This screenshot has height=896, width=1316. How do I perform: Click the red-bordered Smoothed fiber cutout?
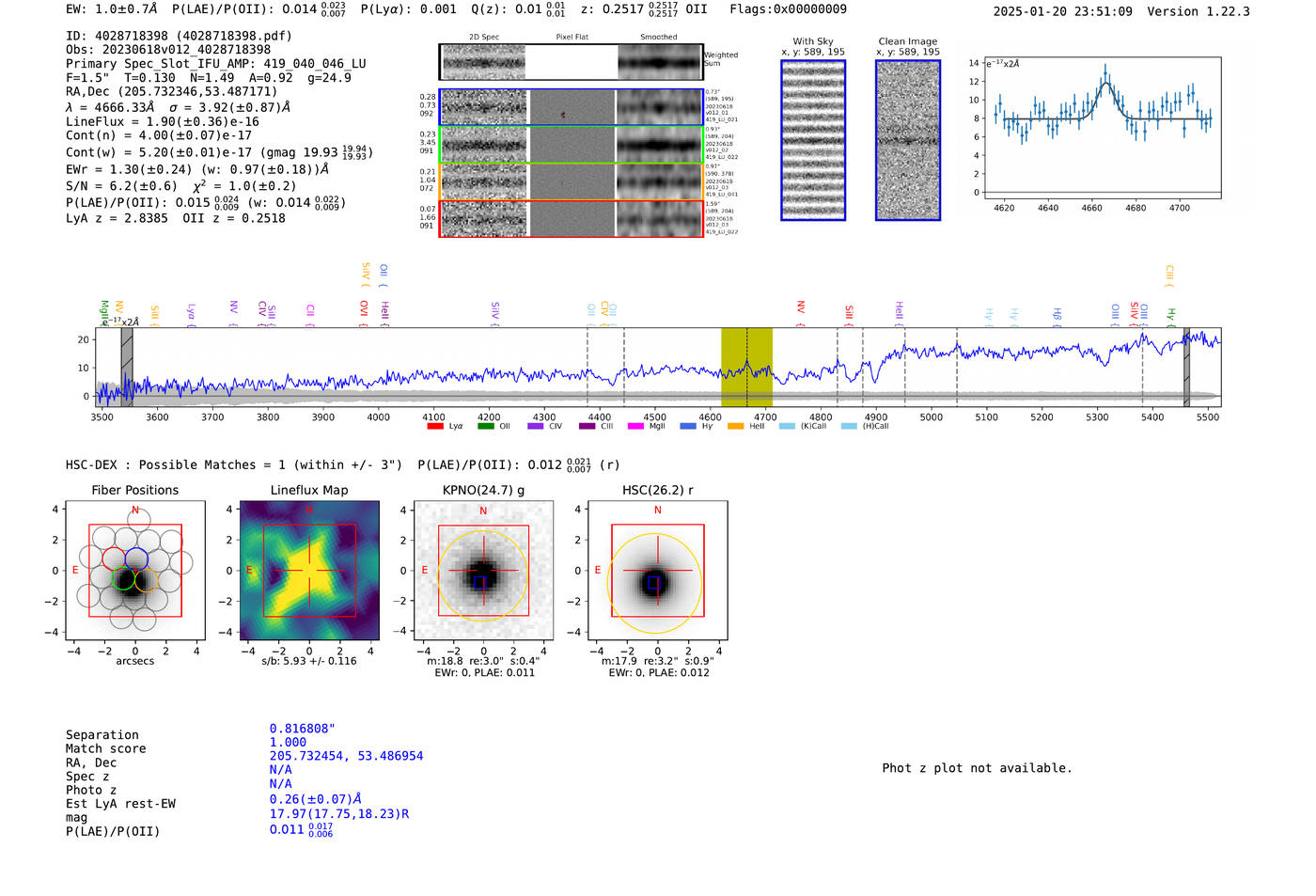point(660,218)
